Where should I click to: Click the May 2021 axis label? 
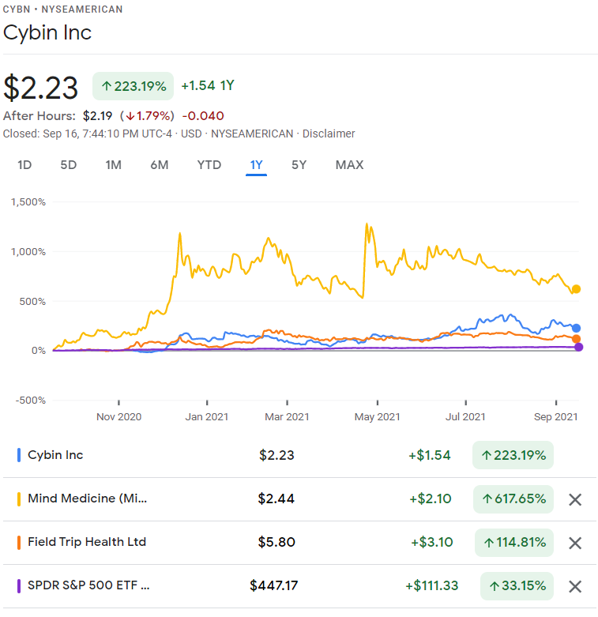[x=377, y=417]
